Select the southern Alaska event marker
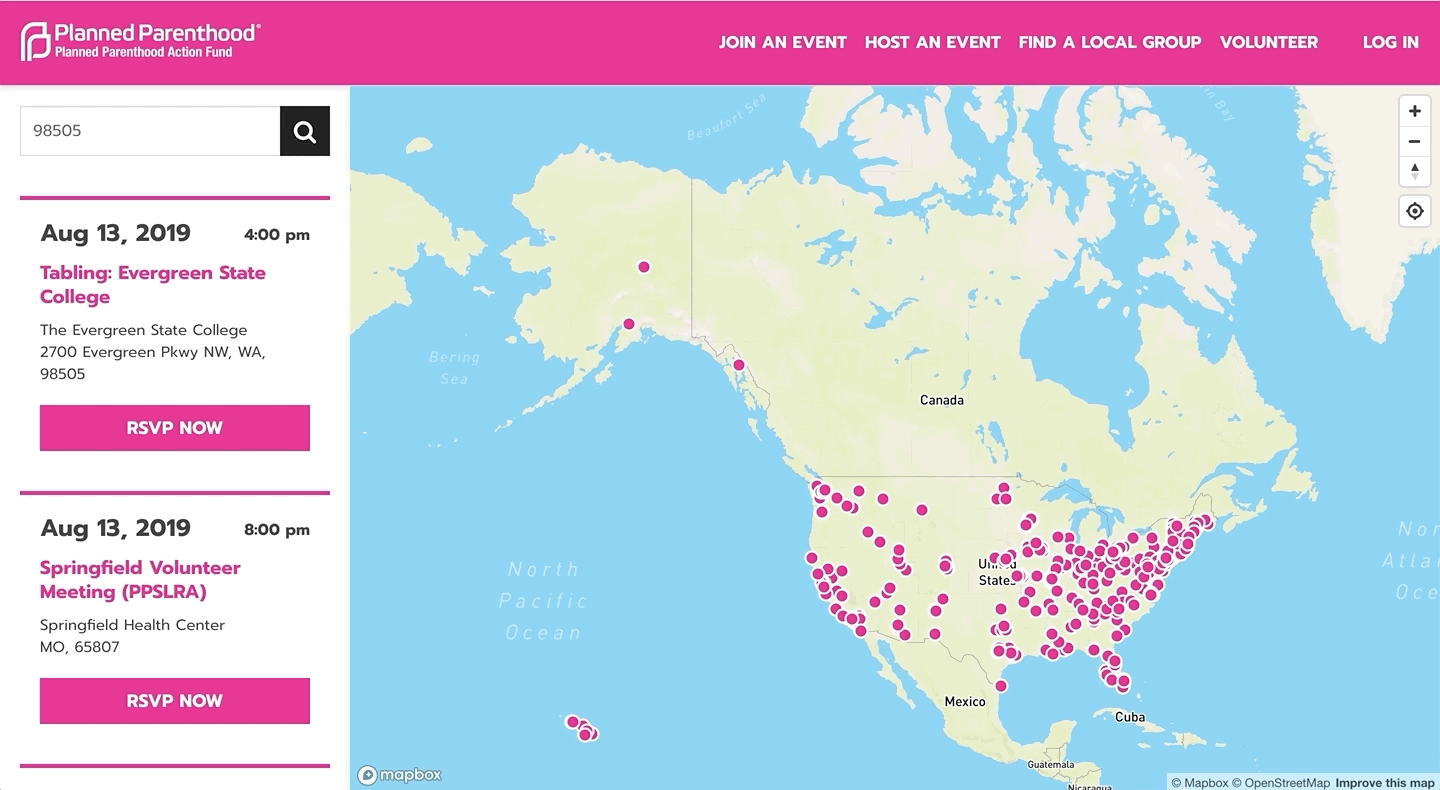This screenshot has width=1440, height=790. tap(628, 324)
